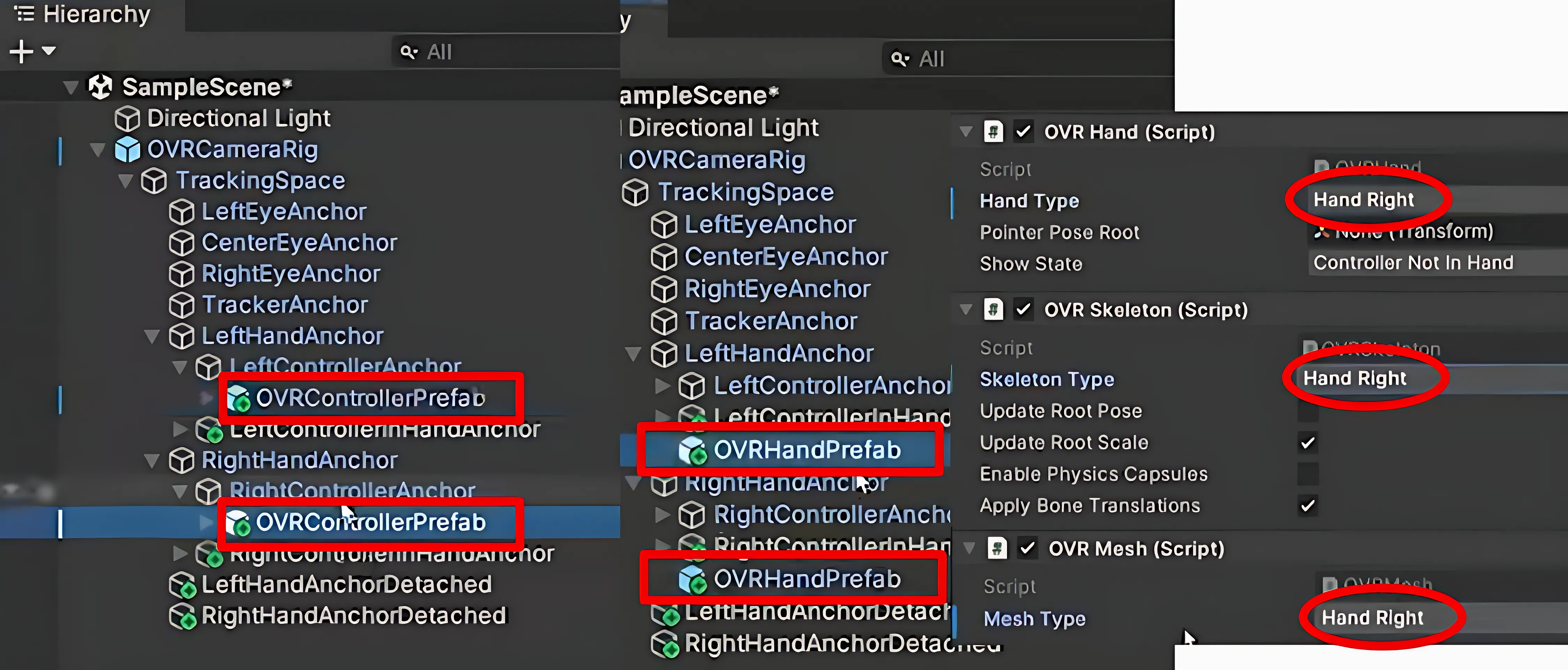Click the OVR Hand script icon
The width and height of the screenshot is (1568, 670).
pos(993,132)
